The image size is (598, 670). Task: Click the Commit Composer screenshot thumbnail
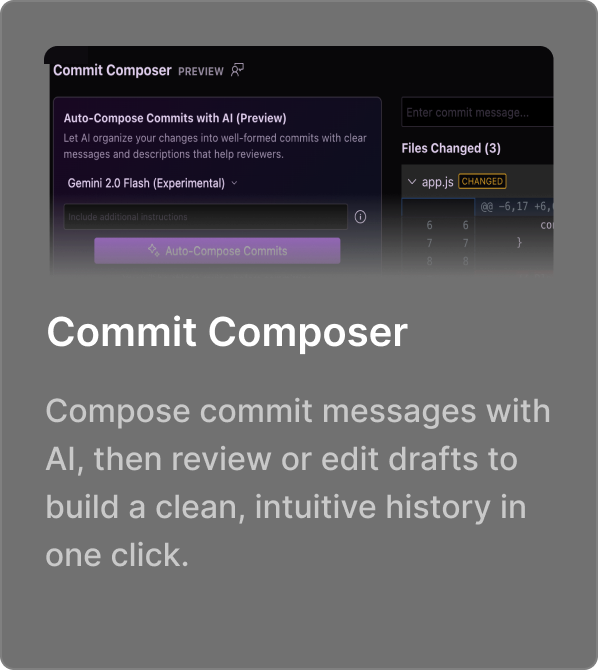pos(299,160)
